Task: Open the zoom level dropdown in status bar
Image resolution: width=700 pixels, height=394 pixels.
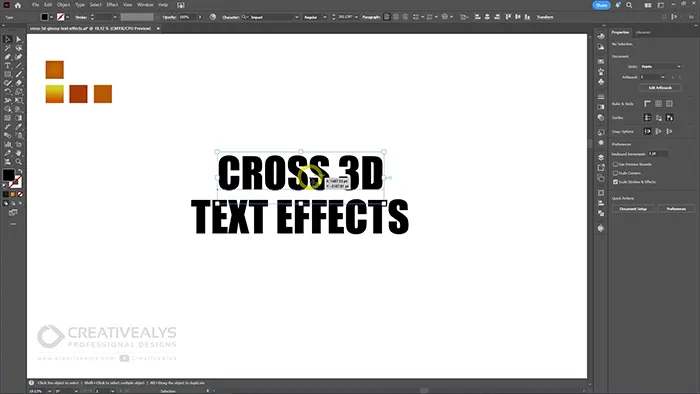Action: [49, 391]
